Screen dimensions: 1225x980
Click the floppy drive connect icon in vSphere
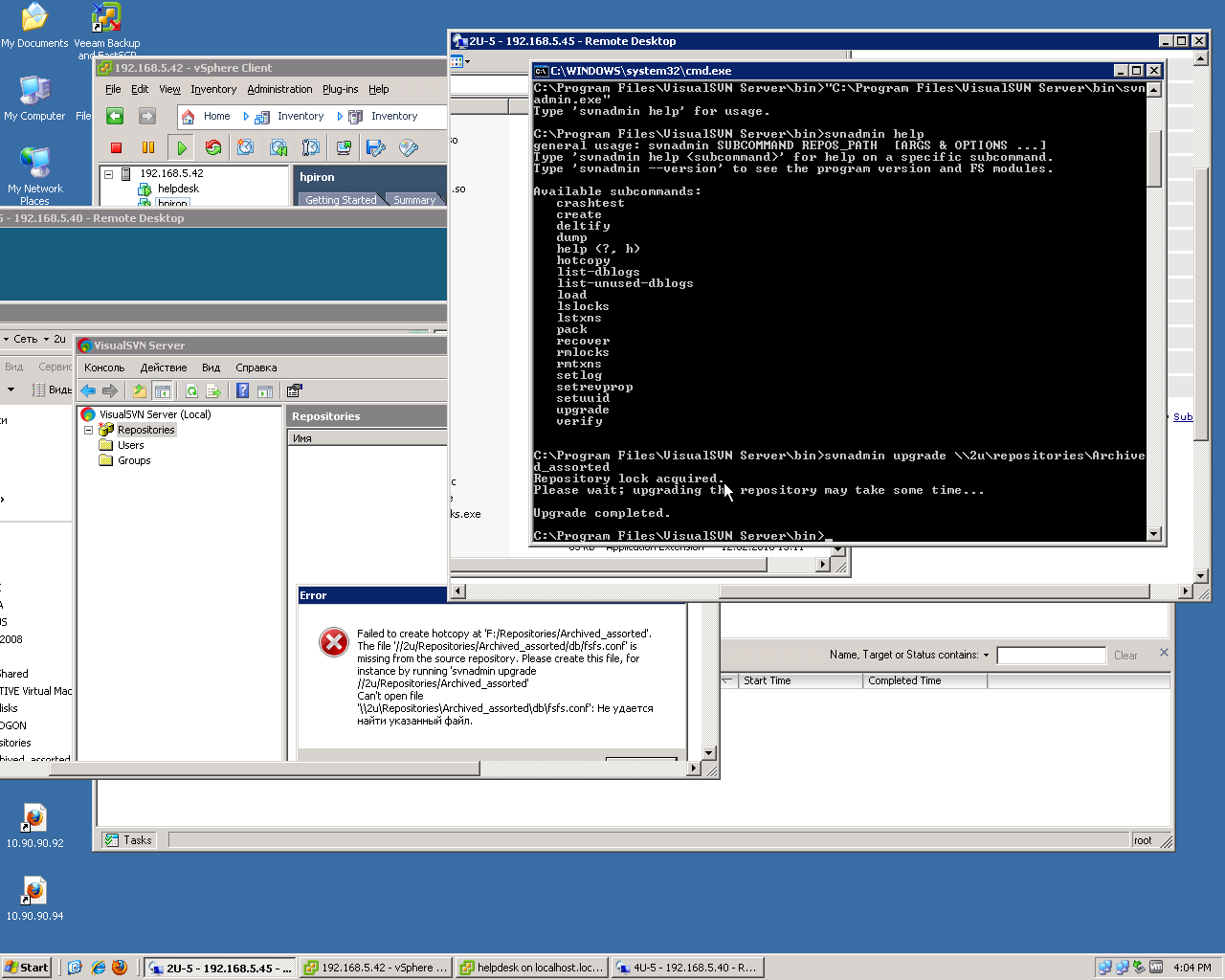[376, 147]
